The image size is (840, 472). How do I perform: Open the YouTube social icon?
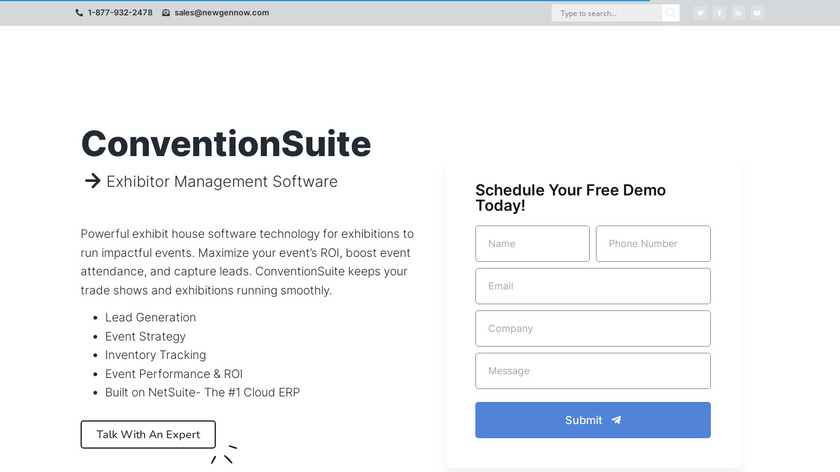[x=757, y=13]
